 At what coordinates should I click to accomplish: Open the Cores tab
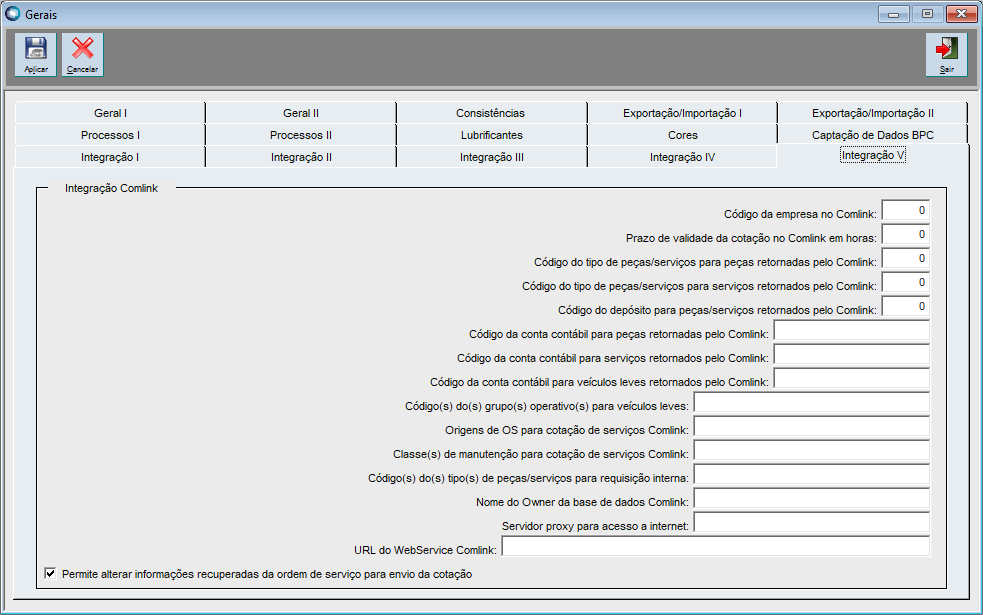(682, 135)
